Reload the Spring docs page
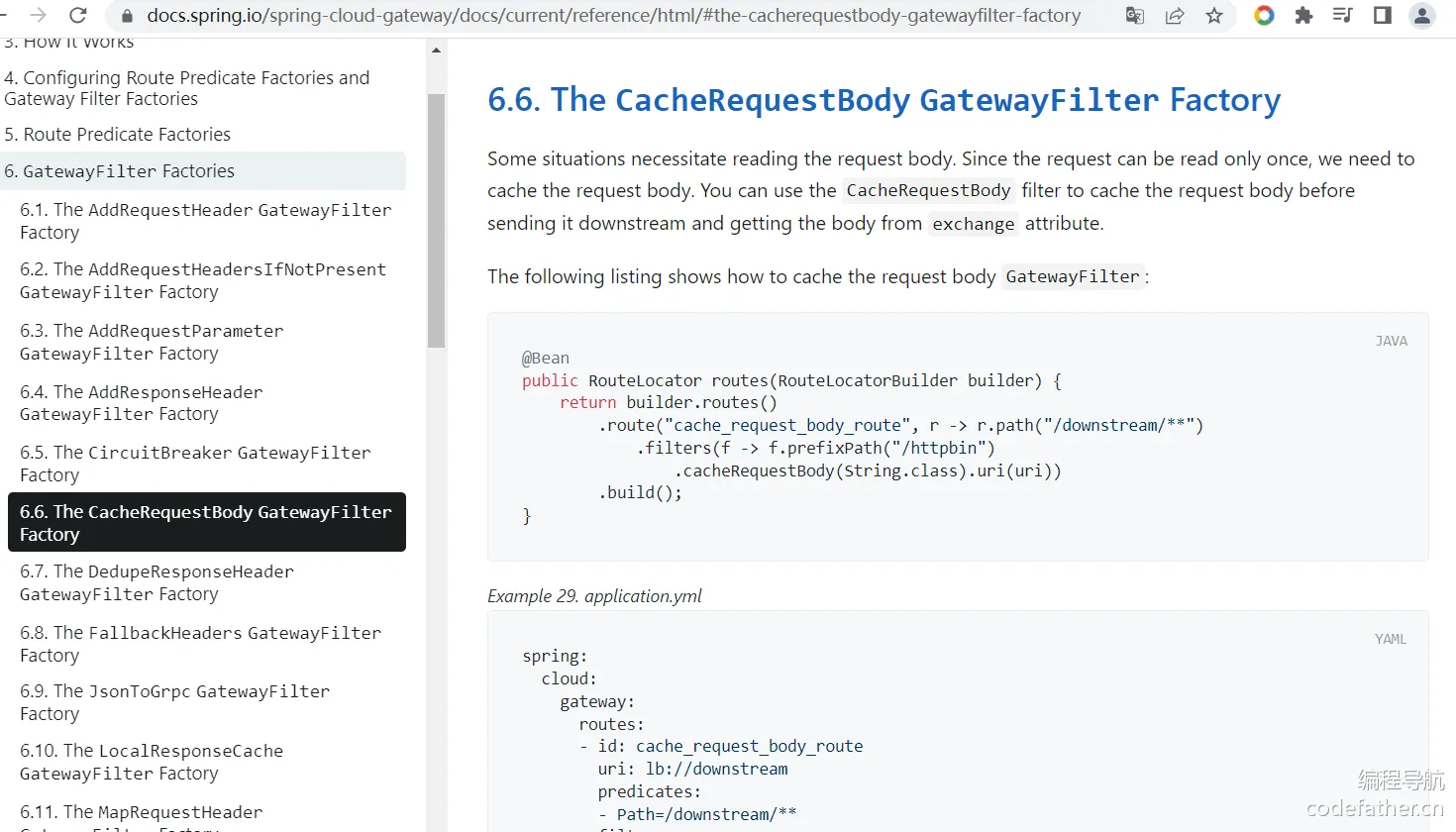 coord(78,15)
